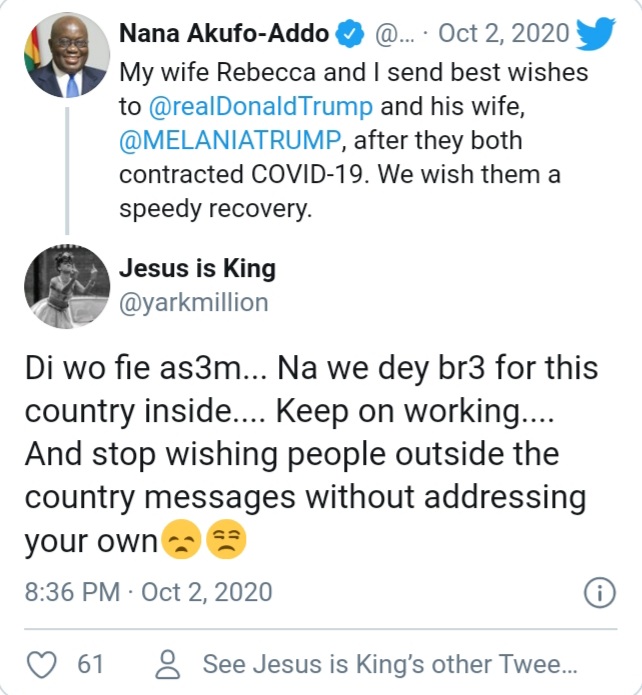Open the @yarkmillion handle
This screenshot has width=642, height=695.
(194, 302)
